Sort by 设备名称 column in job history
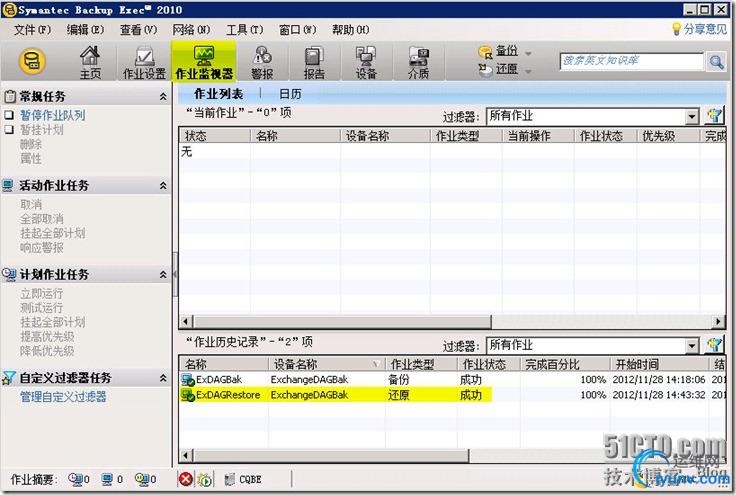Screen dimensions: 736x495 tap(327, 364)
